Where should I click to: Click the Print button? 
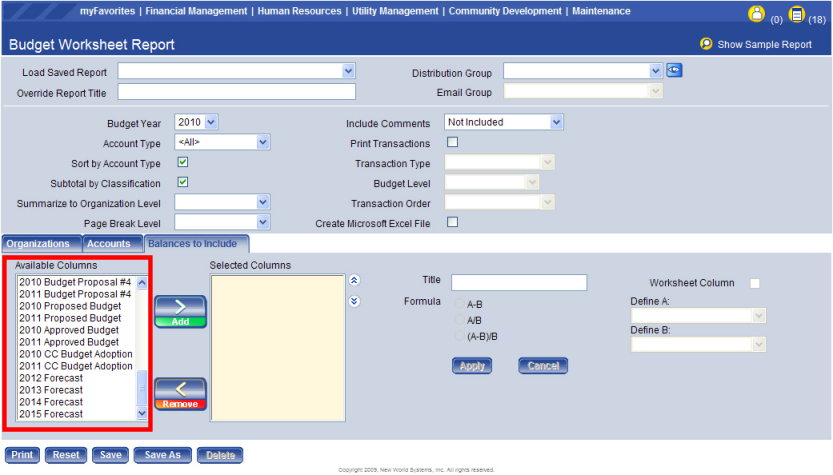(x=22, y=455)
